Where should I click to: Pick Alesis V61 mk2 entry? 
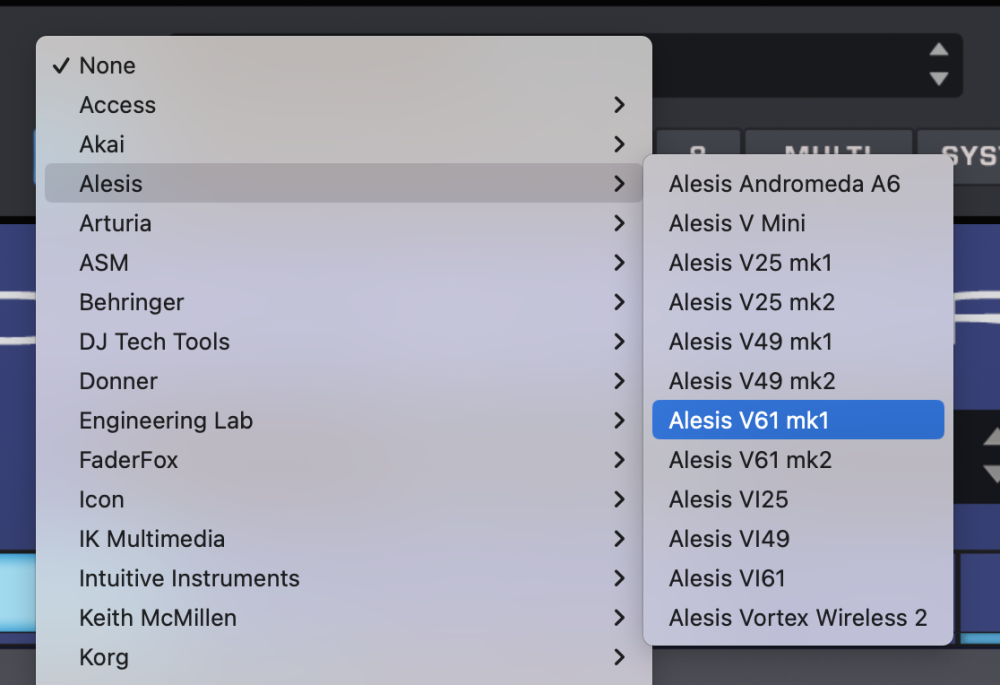750,460
